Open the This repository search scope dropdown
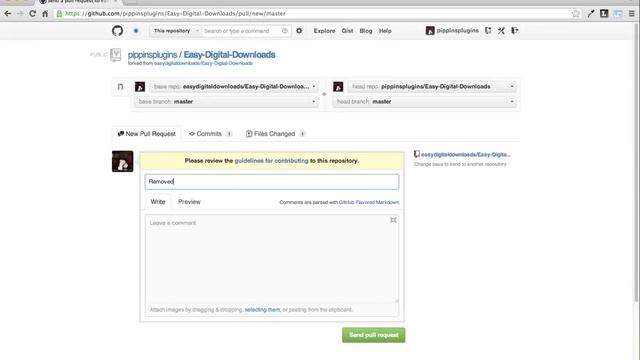This screenshot has height=360, width=640. click(175, 31)
